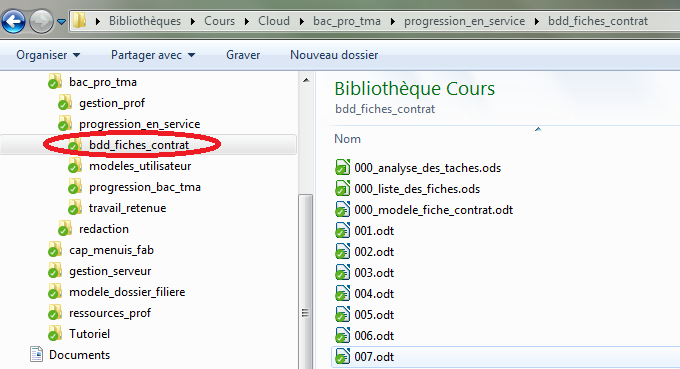Viewport: 680px width, 369px height.
Task: Select Cours in the address breadcrumb
Action: (x=219, y=21)
